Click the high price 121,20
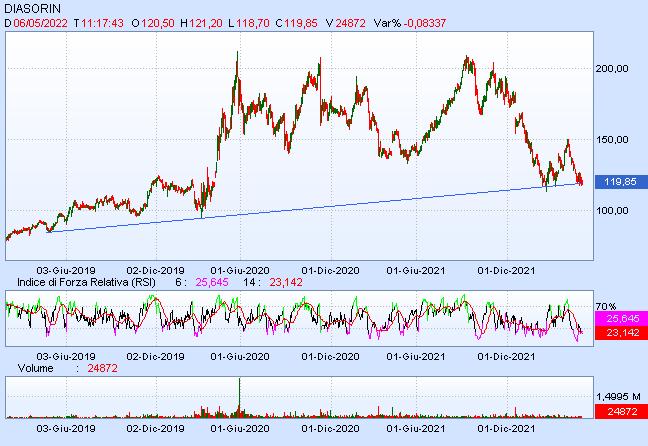The image size is (648, 446). (206, 23)
